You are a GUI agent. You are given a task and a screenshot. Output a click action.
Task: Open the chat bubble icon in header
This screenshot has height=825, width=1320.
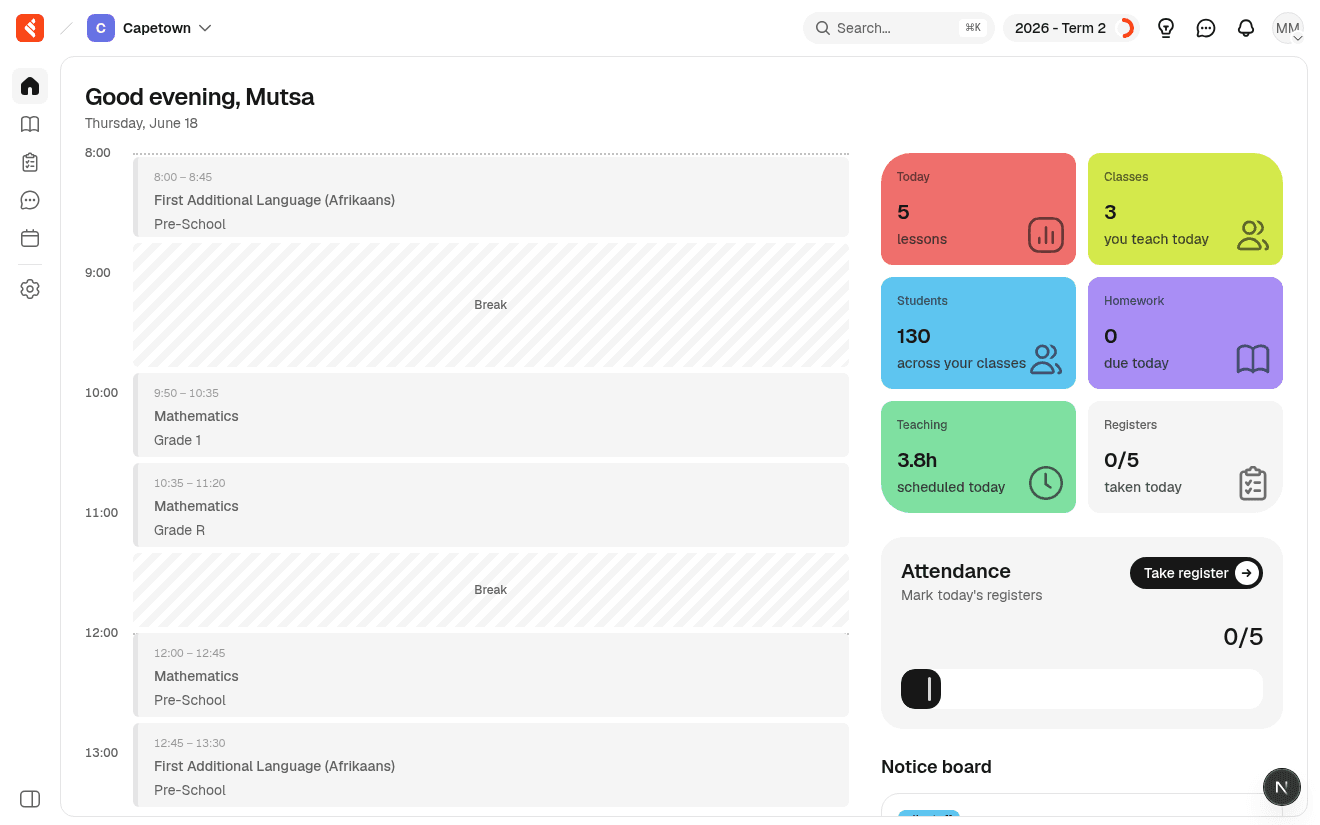pyautogui.click(x=1206, y=28)
